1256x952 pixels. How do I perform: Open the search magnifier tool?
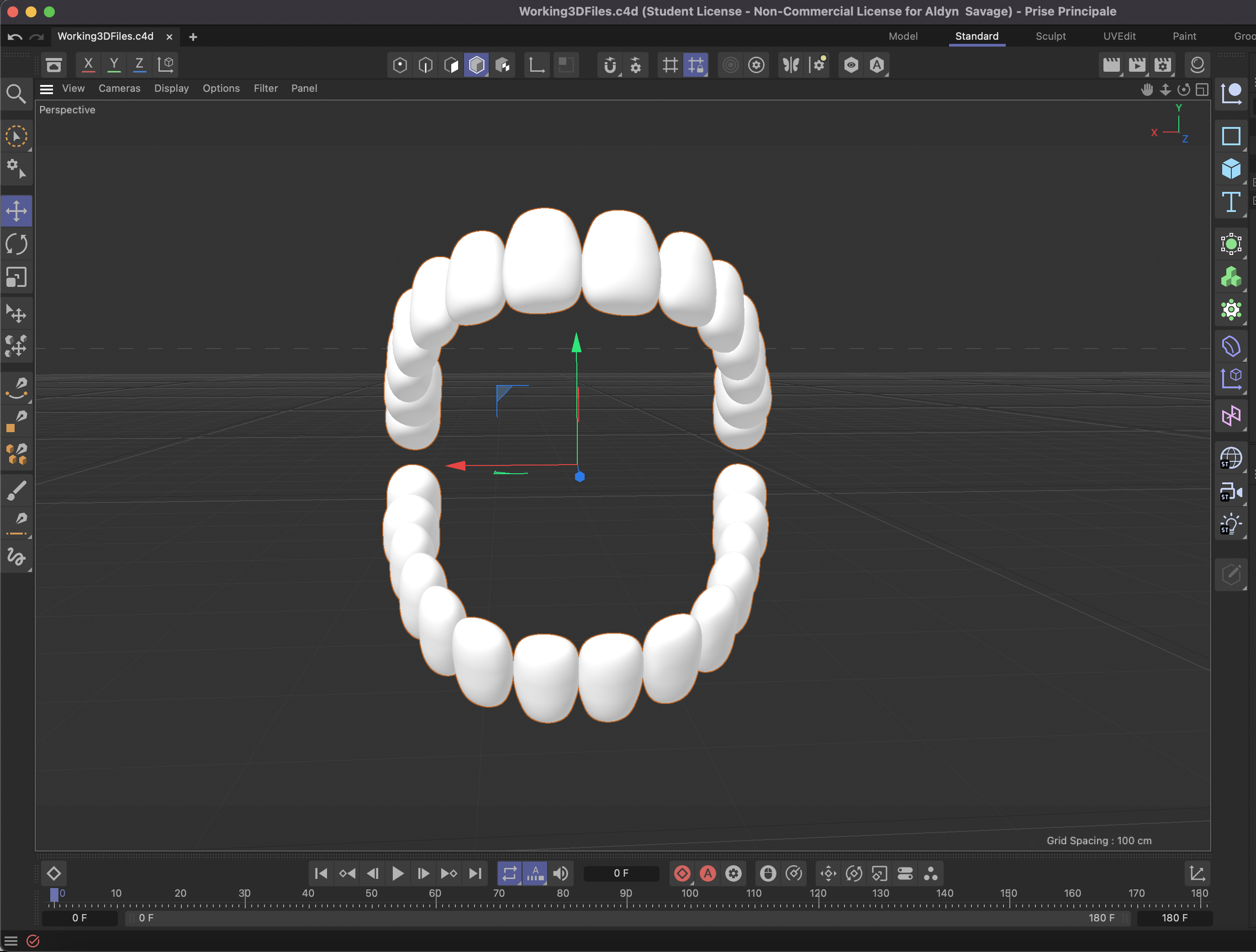[16, 94]
